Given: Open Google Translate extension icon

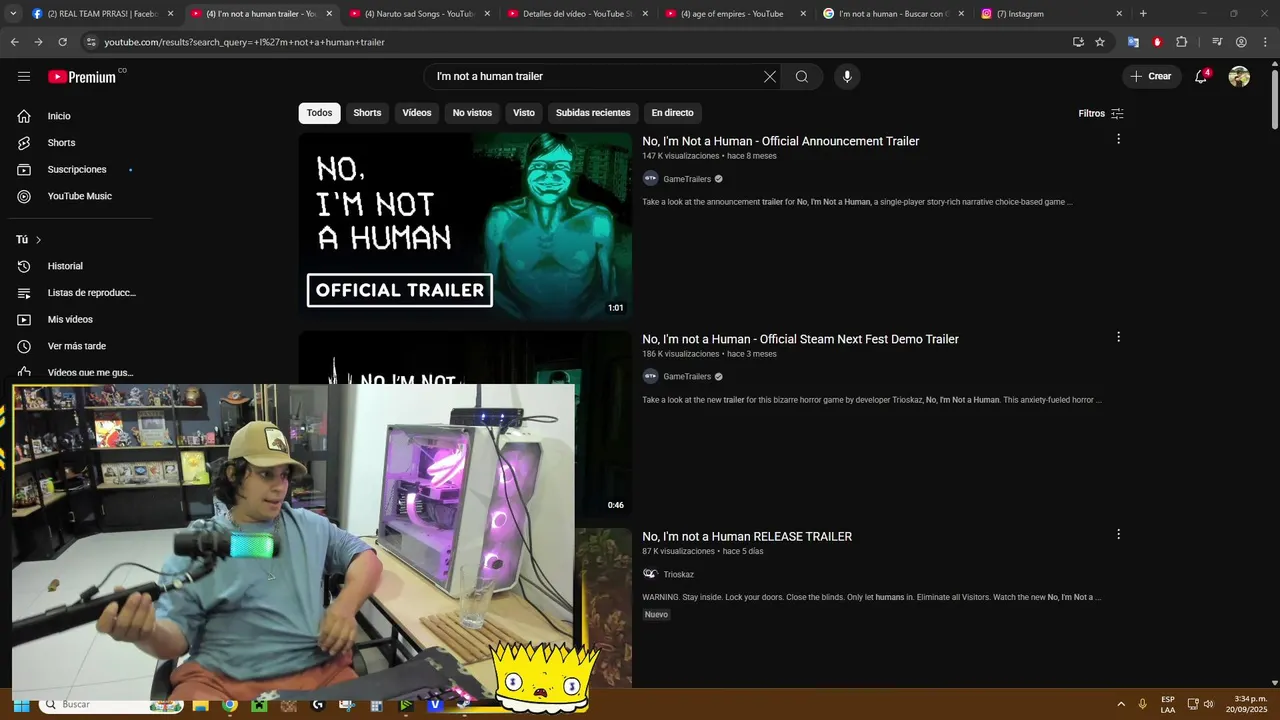Looking at the screenshot, I should tap(1133, 42).
